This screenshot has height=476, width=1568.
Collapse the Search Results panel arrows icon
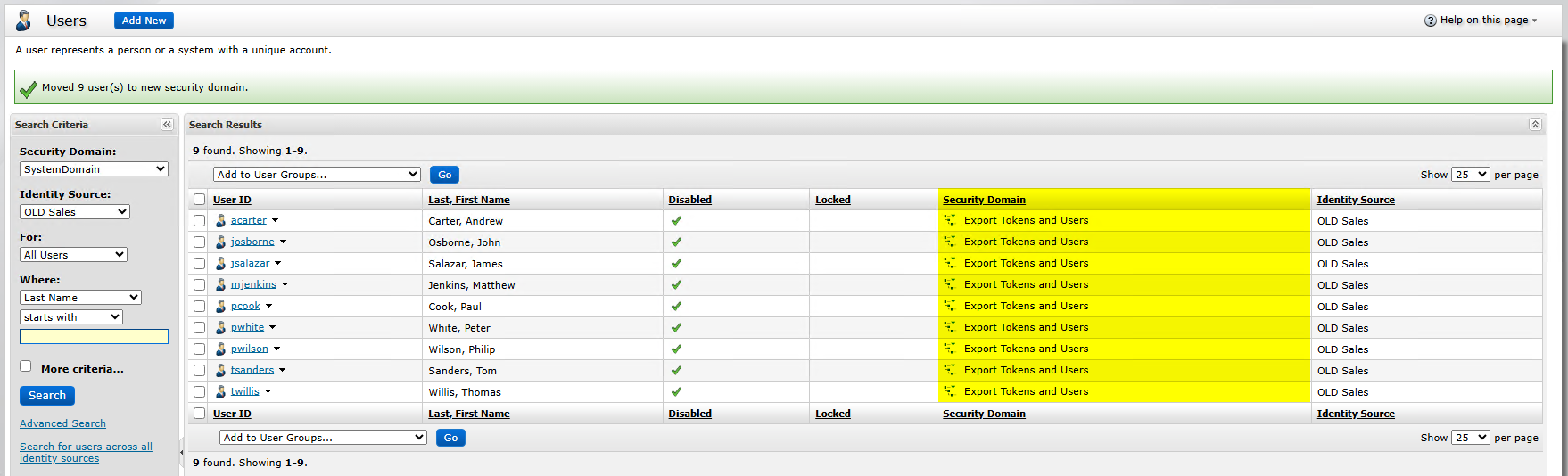[1535, 125]
